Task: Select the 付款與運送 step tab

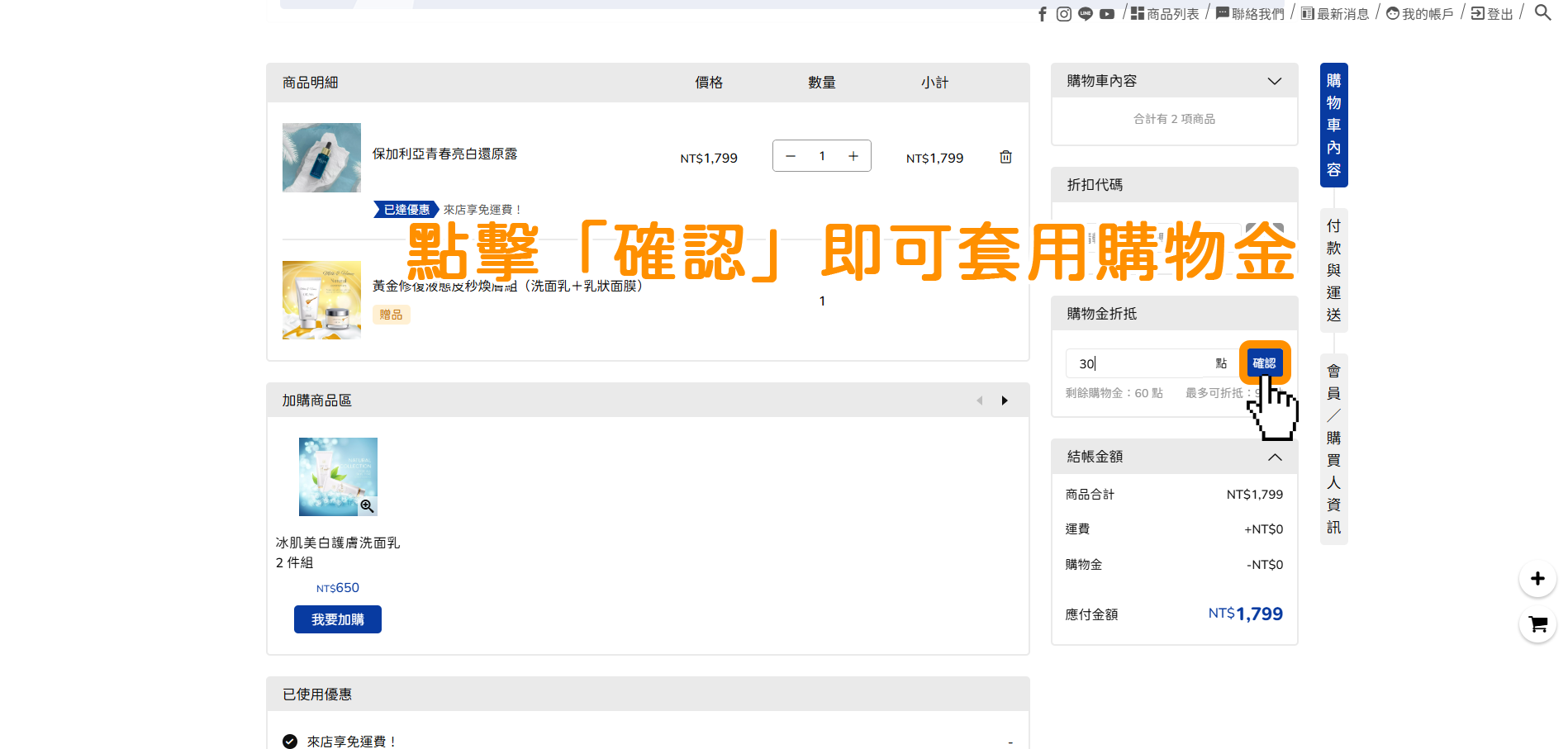Action: pyautogui.click(x=1334, y=270)
